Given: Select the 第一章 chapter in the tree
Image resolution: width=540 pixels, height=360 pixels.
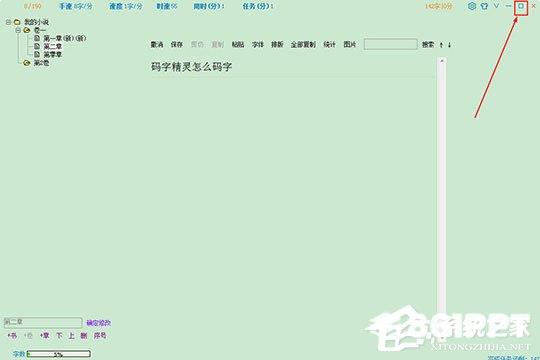Looking at the screenshot, I should [x=64, y=38].
